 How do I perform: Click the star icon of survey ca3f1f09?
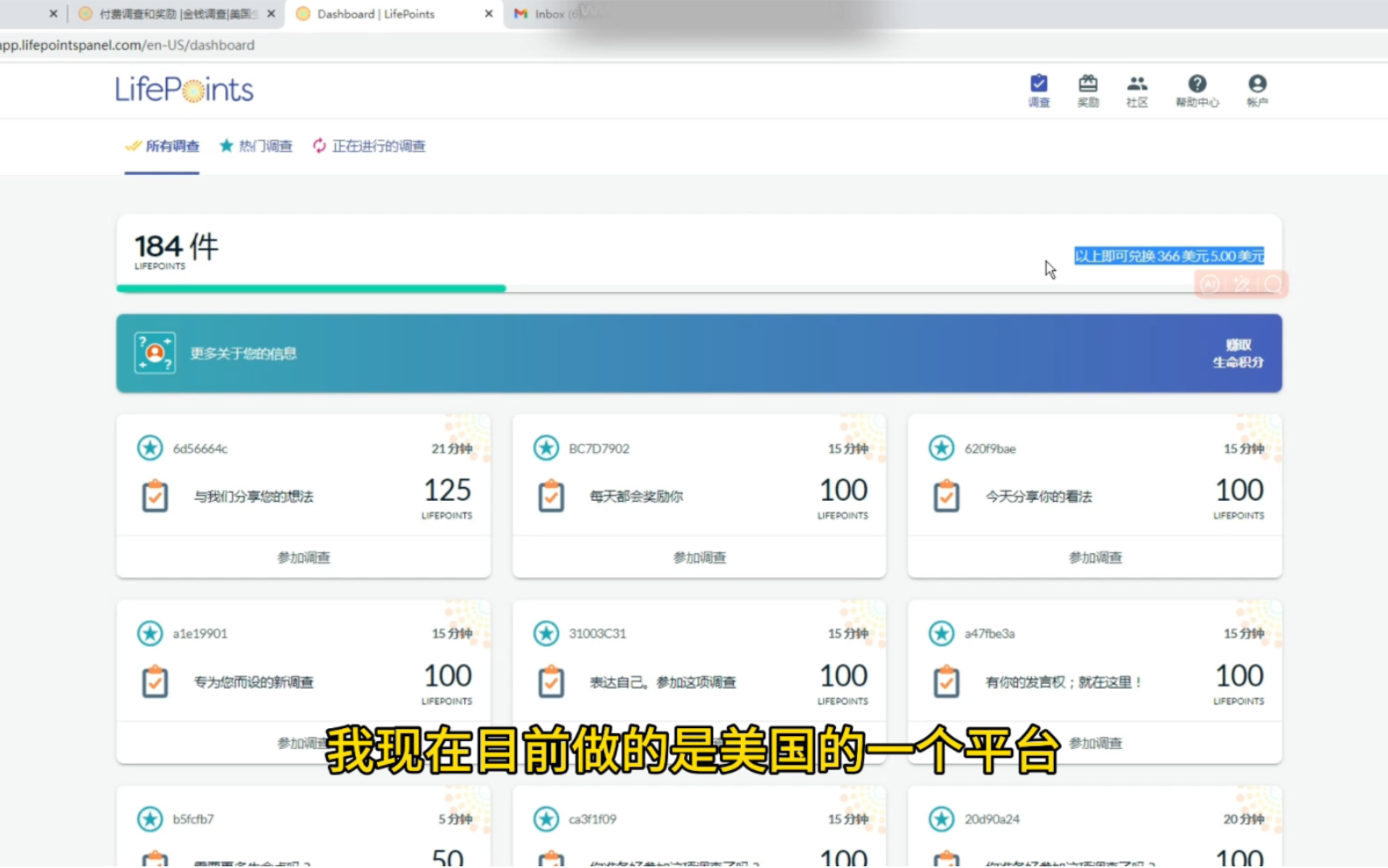(x=547, y=819)
